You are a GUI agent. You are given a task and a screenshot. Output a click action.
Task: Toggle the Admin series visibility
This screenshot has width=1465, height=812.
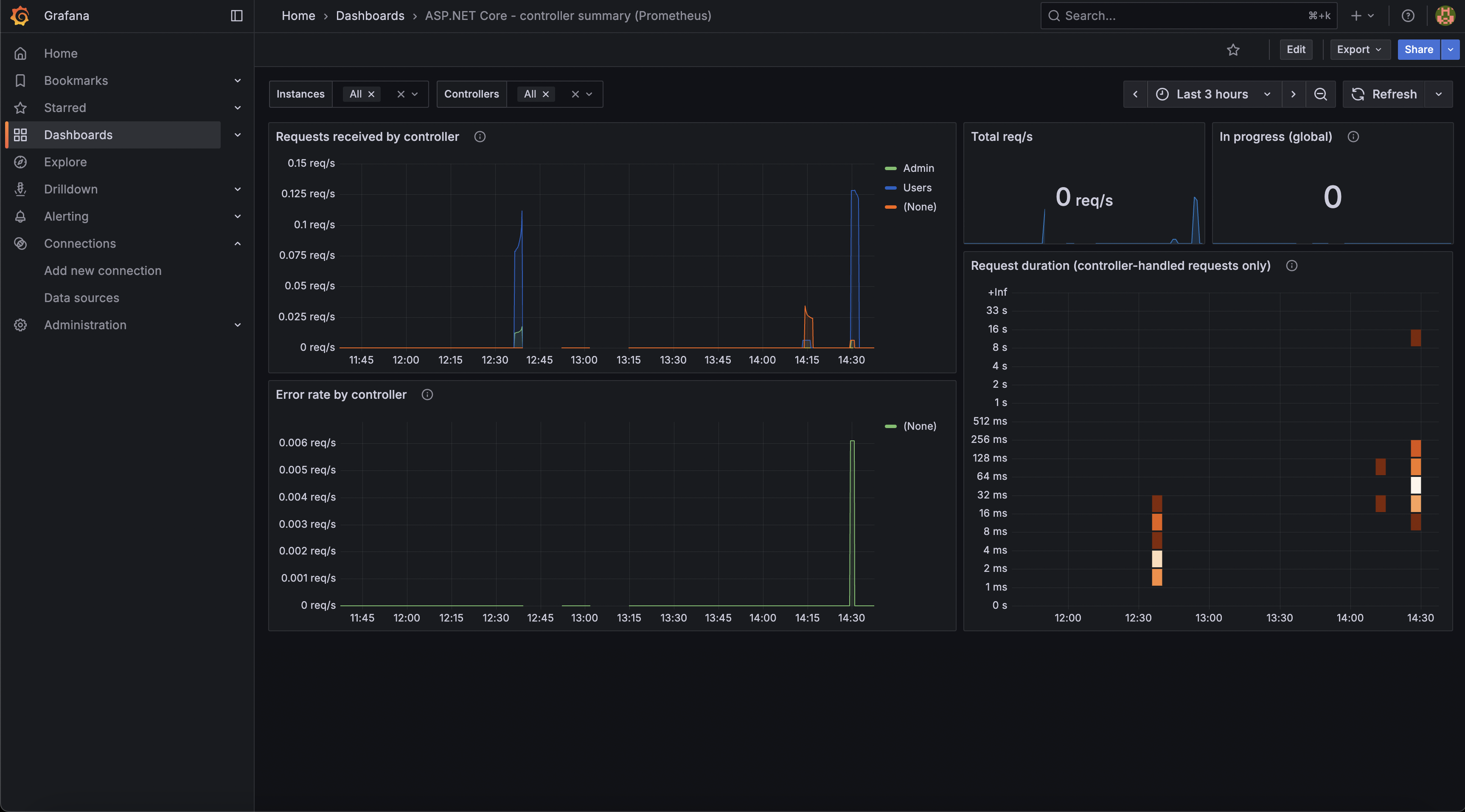(919, 168)
